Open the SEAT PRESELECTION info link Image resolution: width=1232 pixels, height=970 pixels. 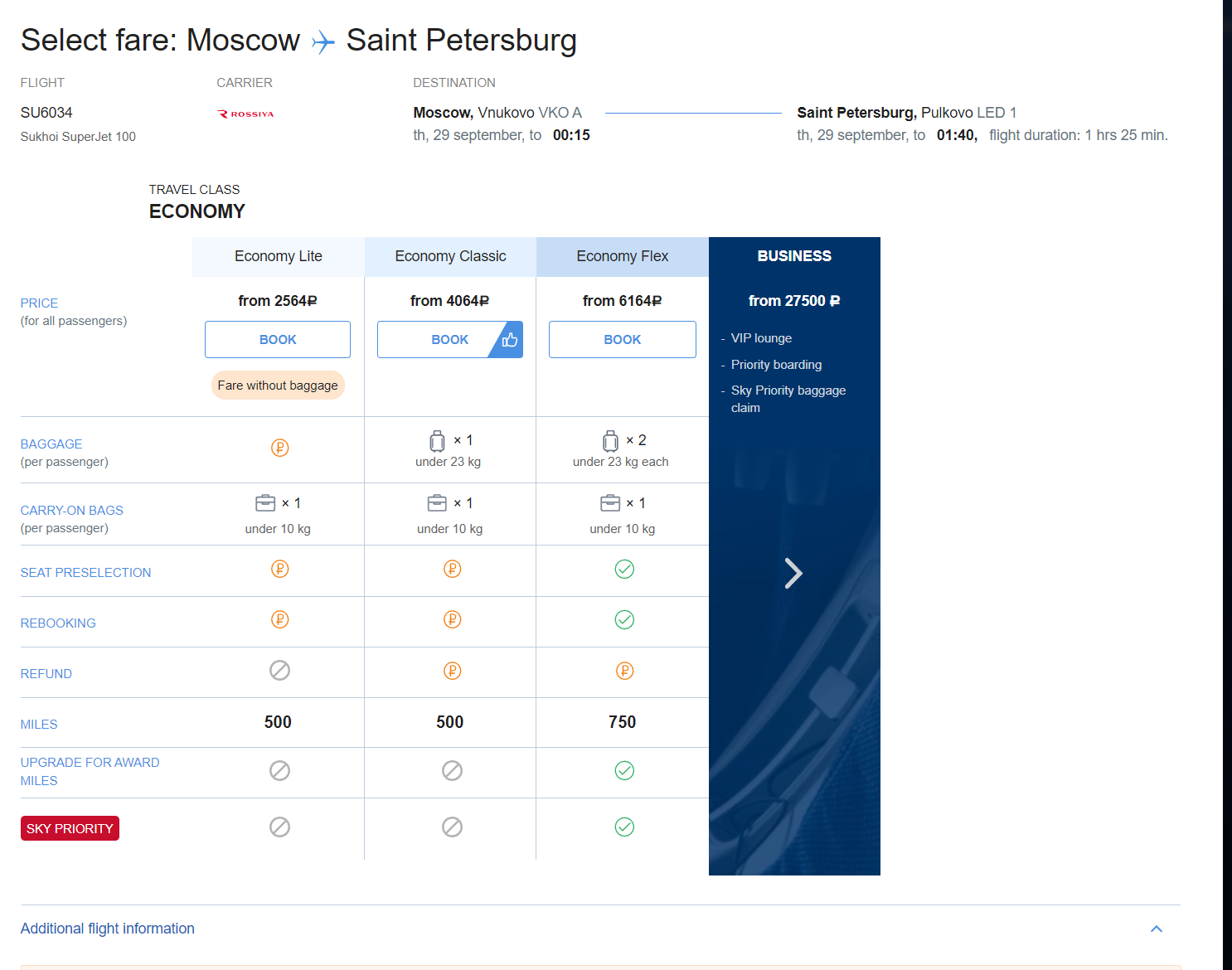click(85, 573)
